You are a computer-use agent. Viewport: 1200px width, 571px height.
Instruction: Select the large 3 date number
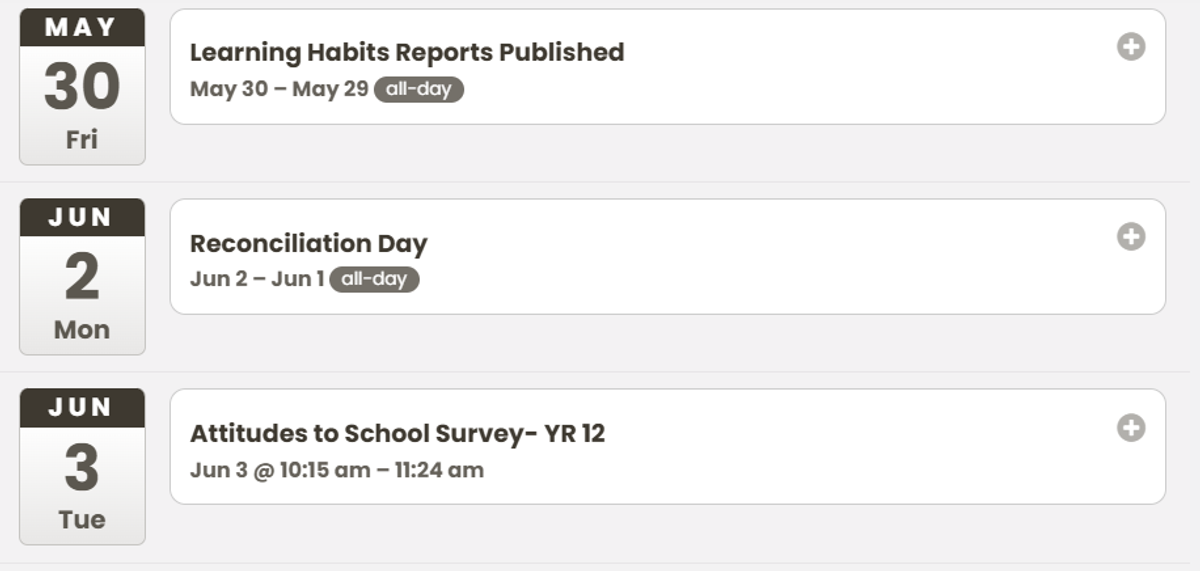pos(82,467)
